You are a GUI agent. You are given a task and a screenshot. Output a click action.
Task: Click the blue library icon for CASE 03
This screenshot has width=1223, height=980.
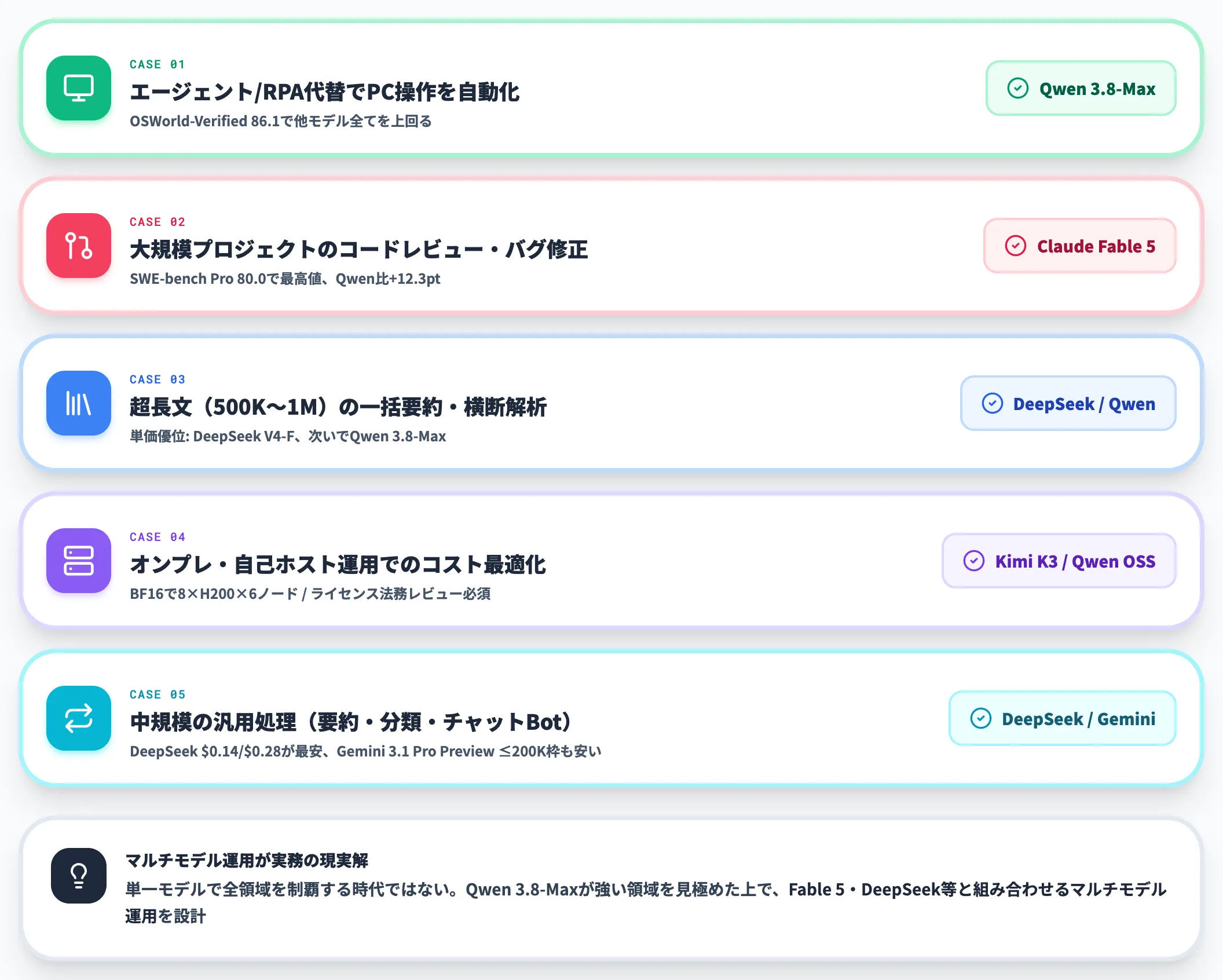79,403
